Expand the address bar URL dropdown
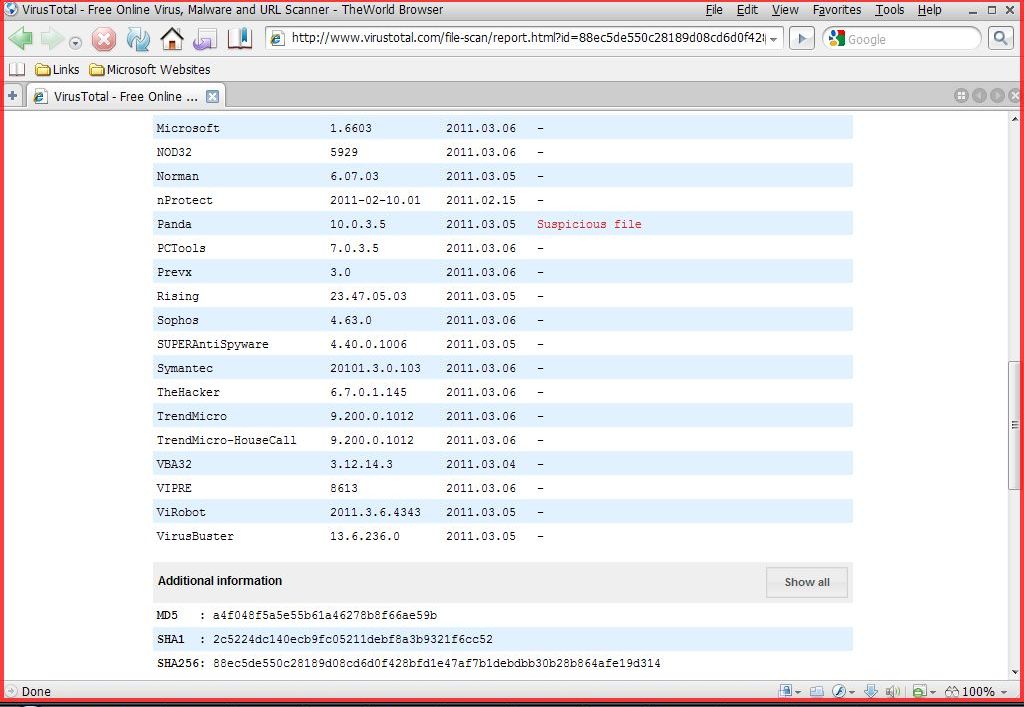The width and height of the screenshot is (1024, 707). click(773, 39)
